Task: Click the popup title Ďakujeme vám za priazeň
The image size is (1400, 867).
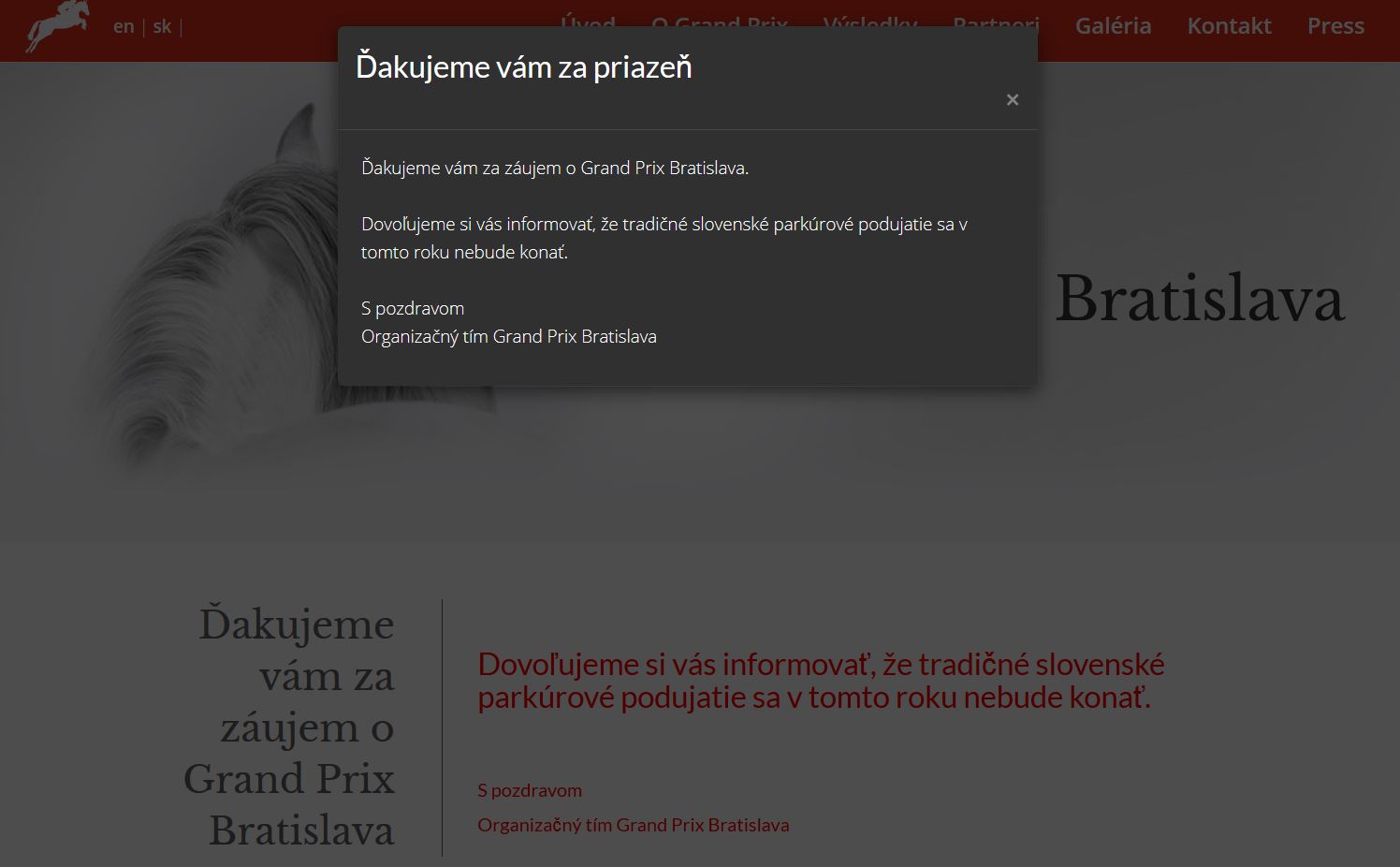Action: 523,67
